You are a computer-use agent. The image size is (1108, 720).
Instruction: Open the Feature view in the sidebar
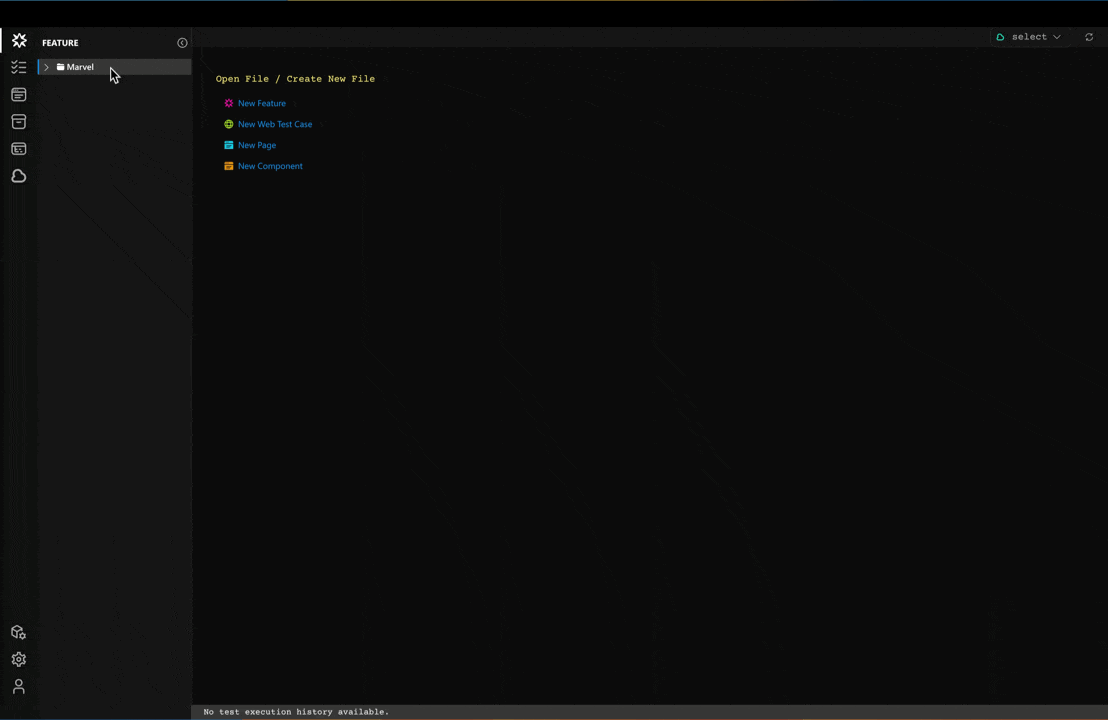tap(19, 41)
